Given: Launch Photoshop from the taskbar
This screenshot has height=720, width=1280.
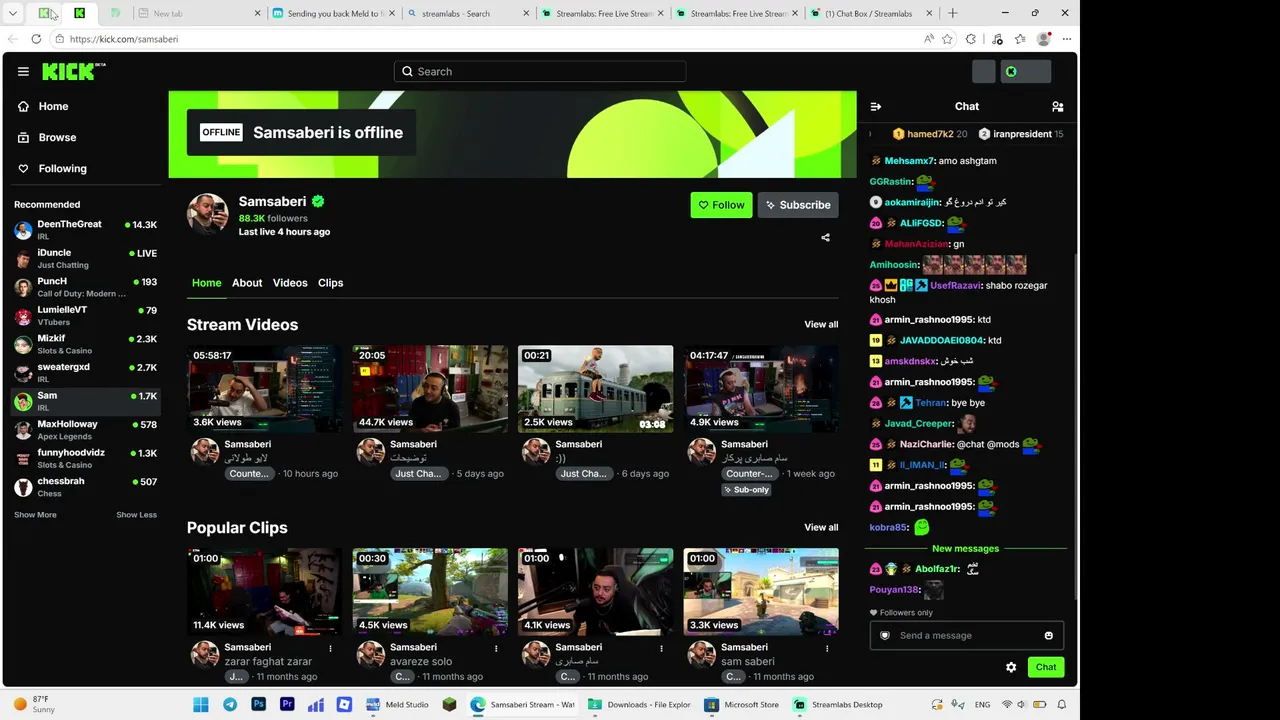Looking at the screenshot, I should [259, 705].
